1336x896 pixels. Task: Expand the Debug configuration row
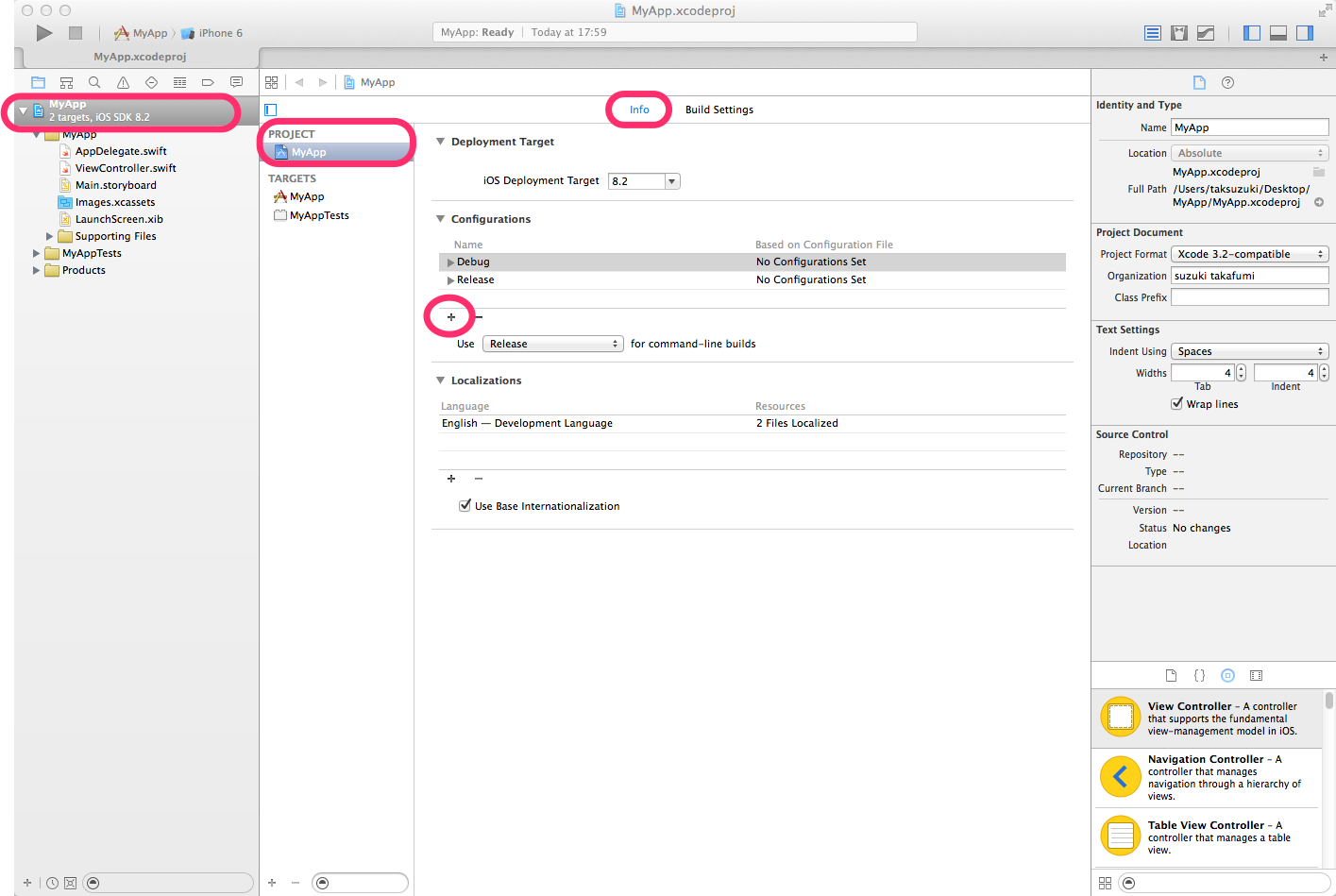point(450,262)
